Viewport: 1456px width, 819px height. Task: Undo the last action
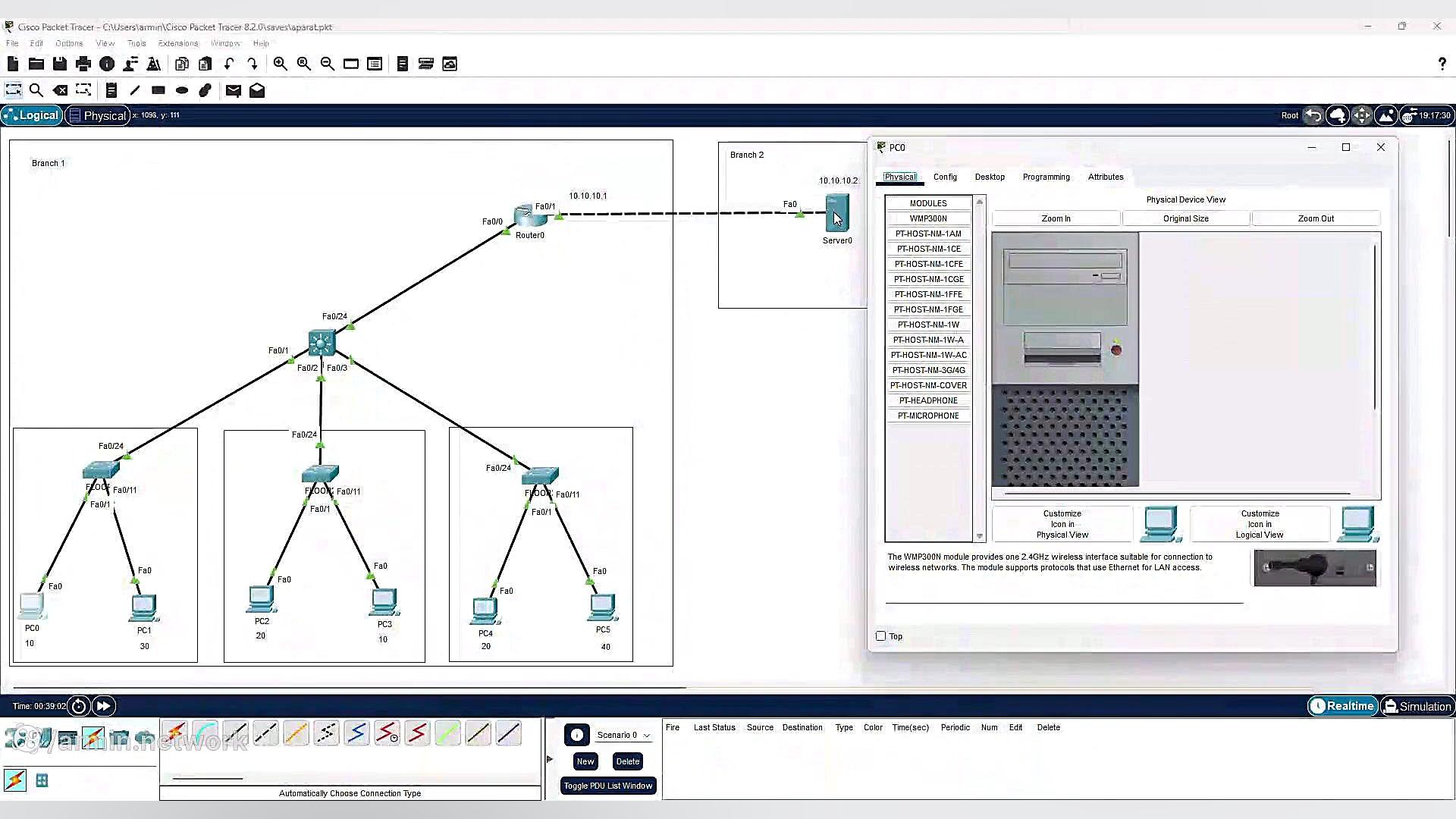[229, 64]
